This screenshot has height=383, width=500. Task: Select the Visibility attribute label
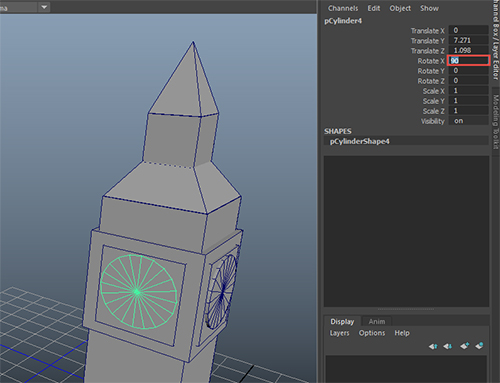click(432, 121)
